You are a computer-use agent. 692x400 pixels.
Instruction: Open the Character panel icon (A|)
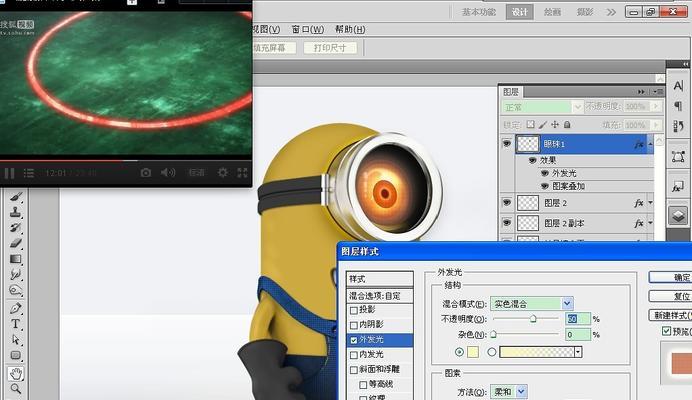(x=678, y=86)
